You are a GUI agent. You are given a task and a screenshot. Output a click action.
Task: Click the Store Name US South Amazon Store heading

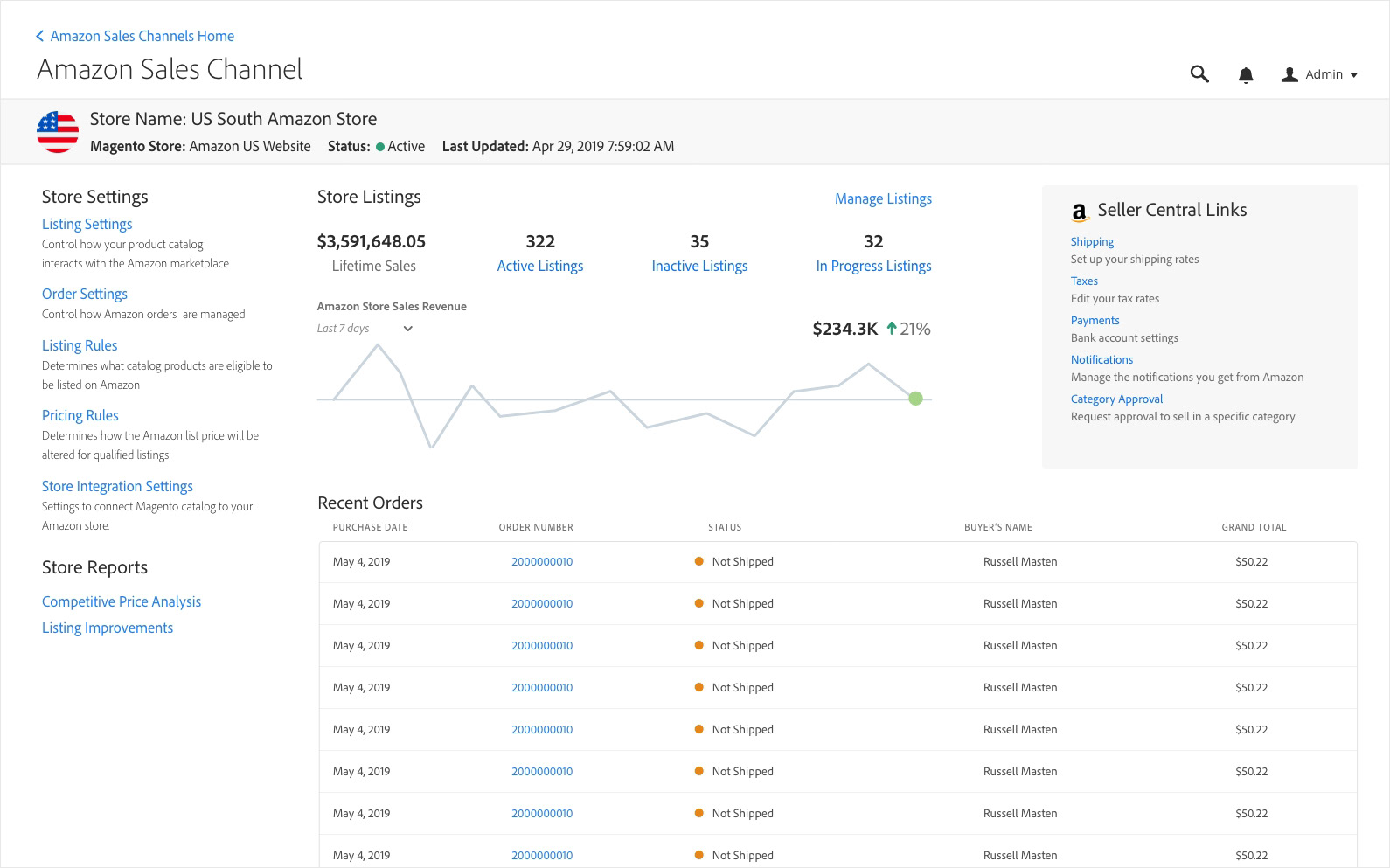(x=233, y=119)
